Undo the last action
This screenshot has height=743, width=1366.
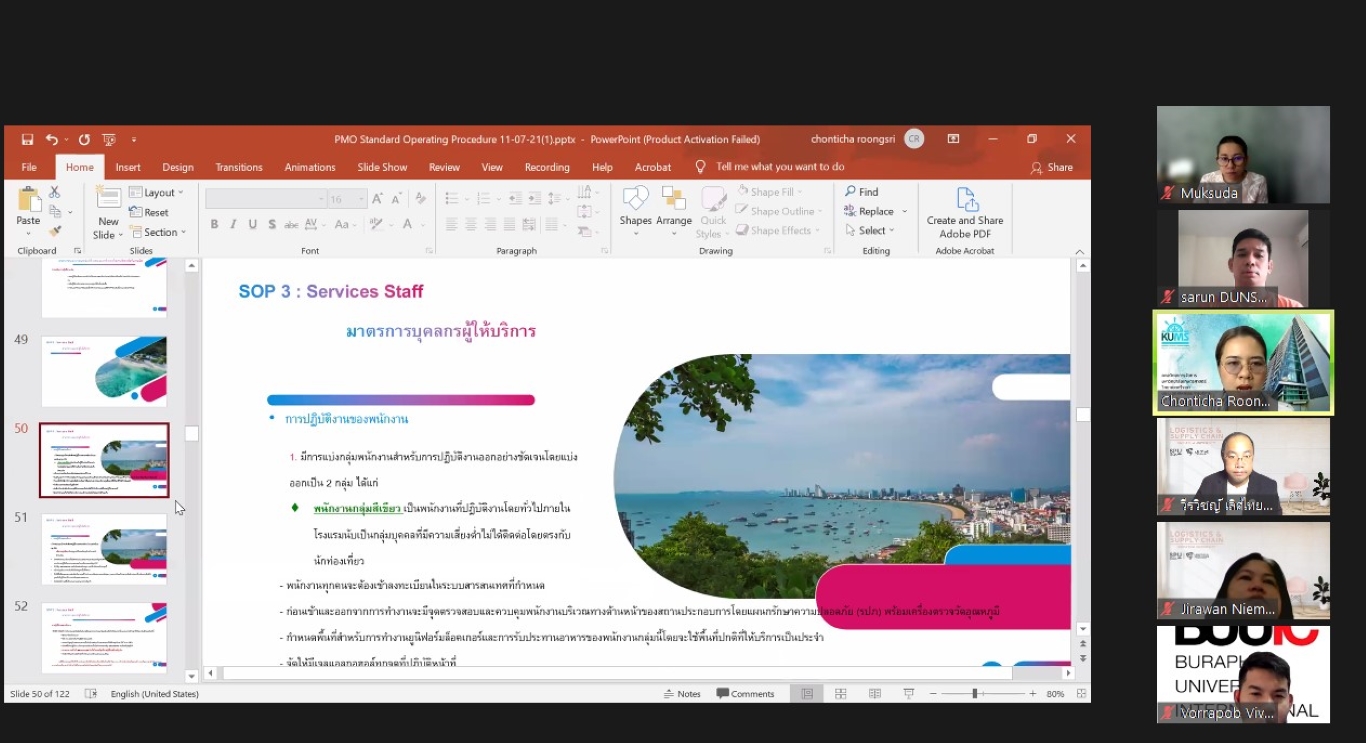51,140
